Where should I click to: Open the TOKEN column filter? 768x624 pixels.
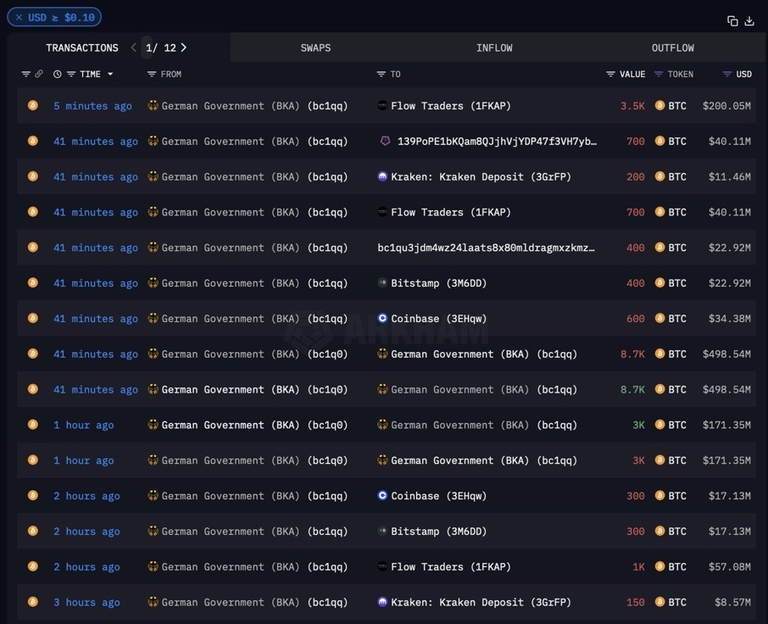point(658,74)
